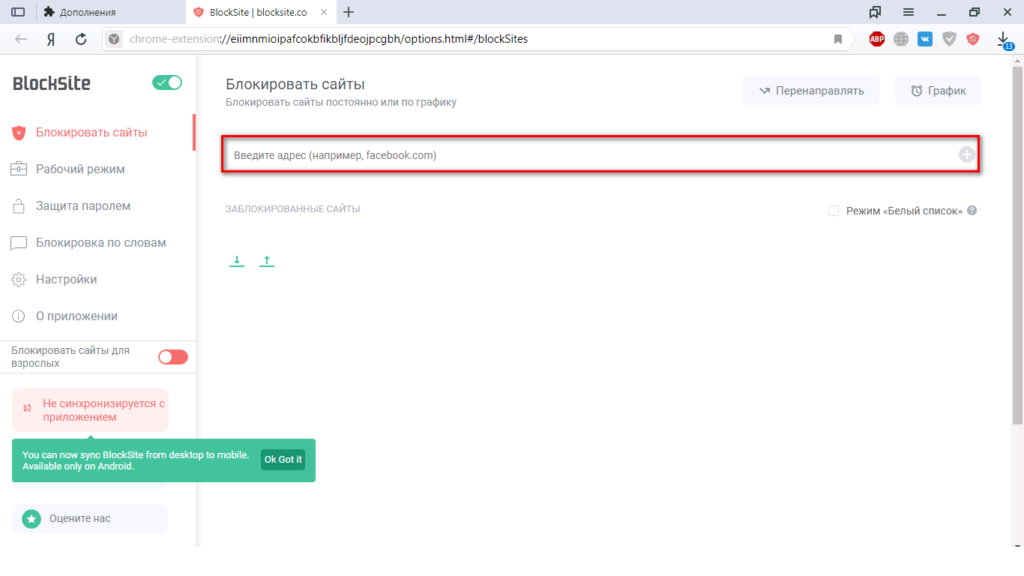Open the График schedule button
This screenshot has width=1024, height=576.
click(938, 91)
